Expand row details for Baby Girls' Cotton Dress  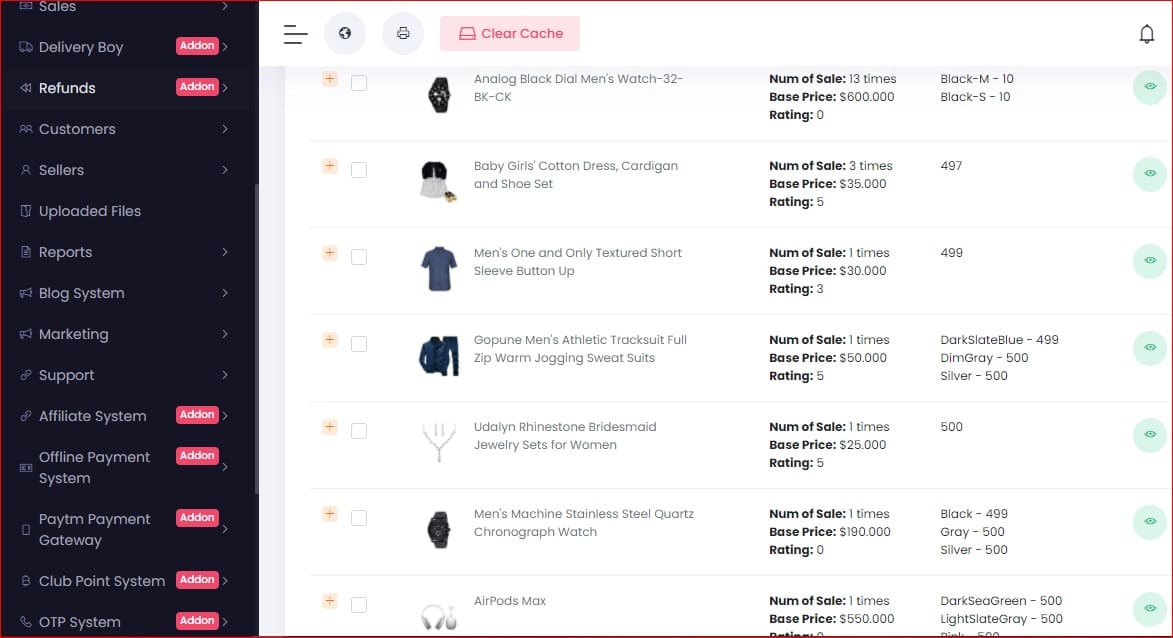[330, 165]
